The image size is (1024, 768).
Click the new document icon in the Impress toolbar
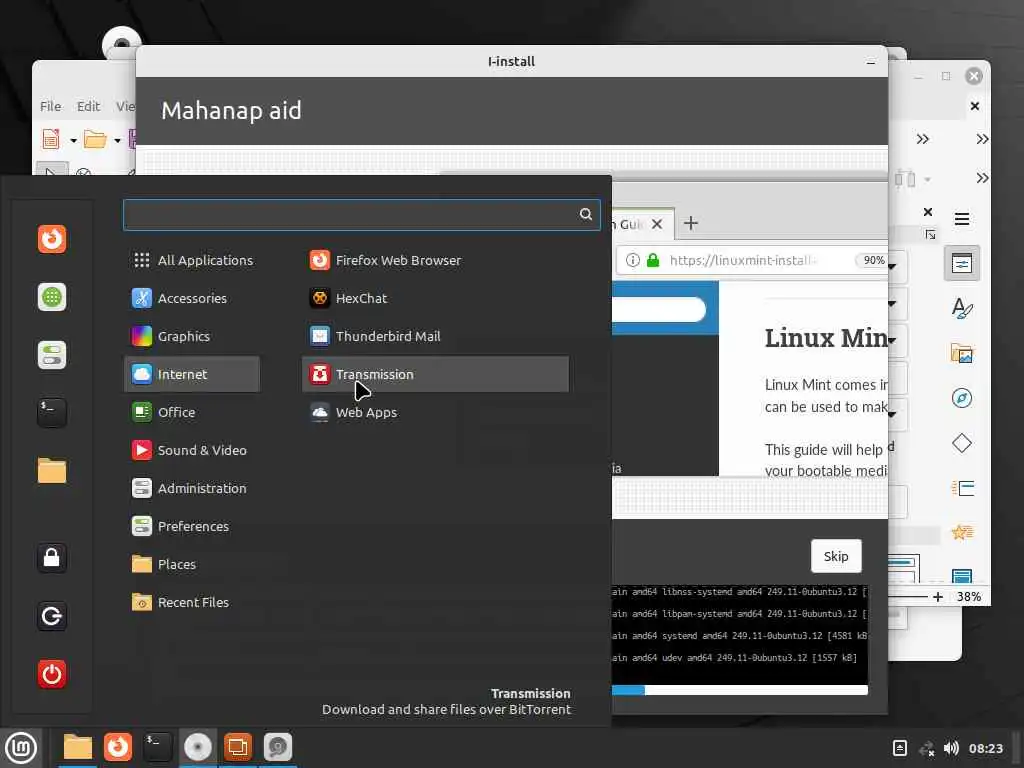click(51, 139)
